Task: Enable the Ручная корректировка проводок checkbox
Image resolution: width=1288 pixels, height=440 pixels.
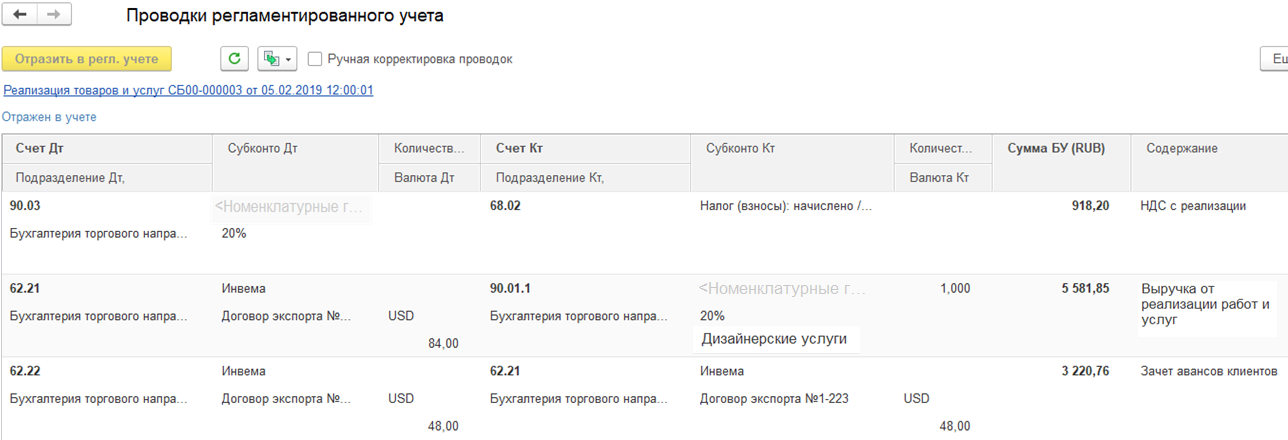Action: point(315,59)
